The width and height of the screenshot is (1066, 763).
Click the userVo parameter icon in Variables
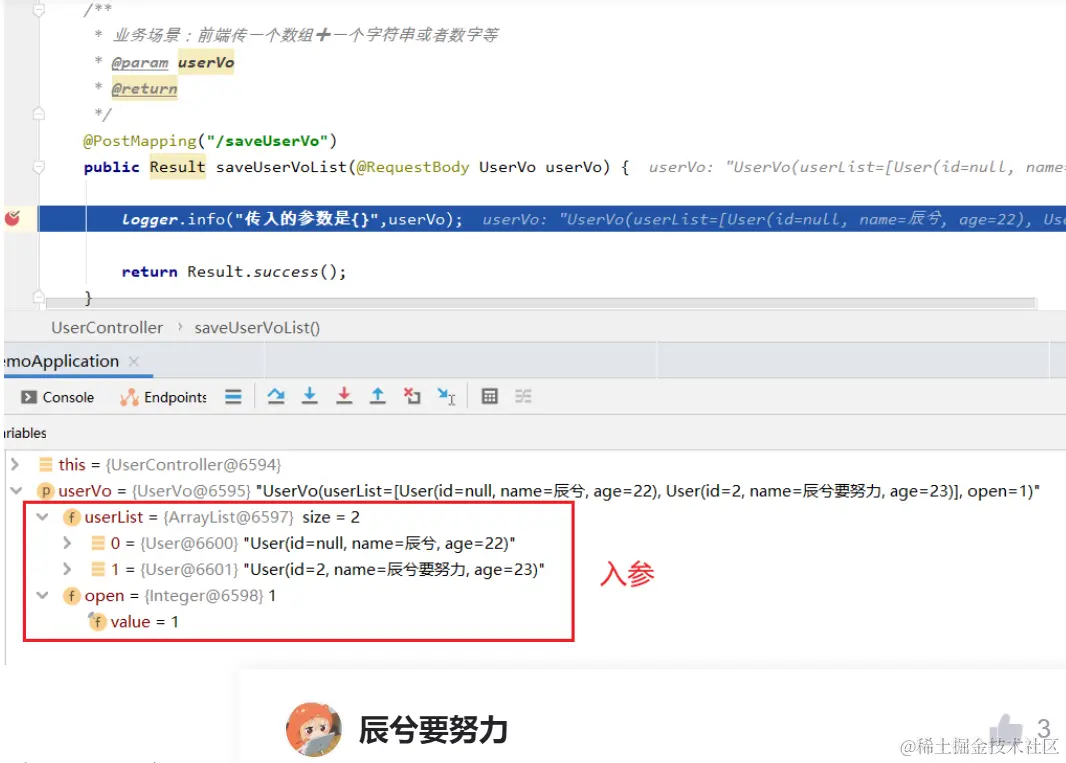pyautogui.click(x=46, y=490)
